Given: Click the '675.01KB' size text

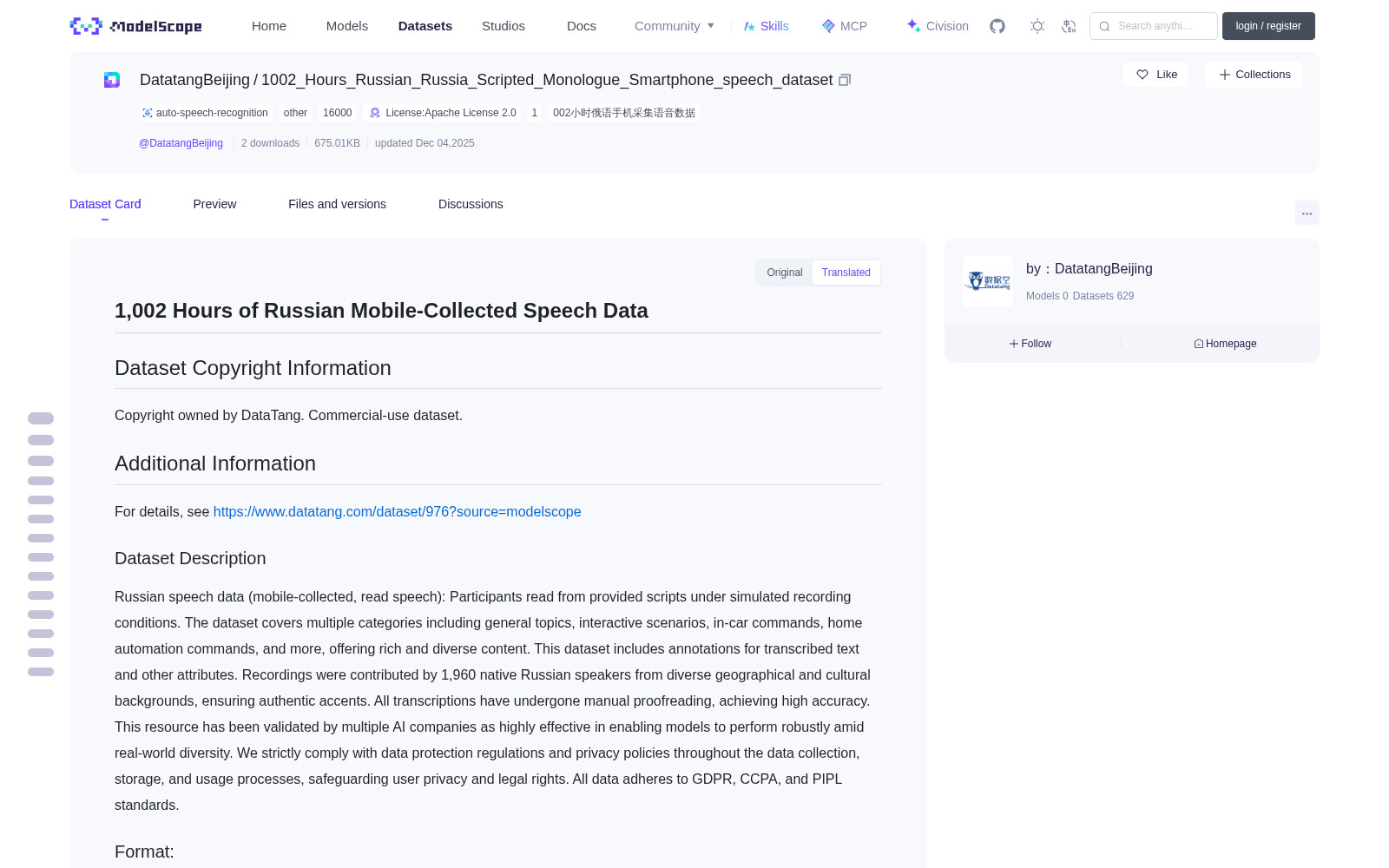Looking at the screenshot, I should pos(337,143).
